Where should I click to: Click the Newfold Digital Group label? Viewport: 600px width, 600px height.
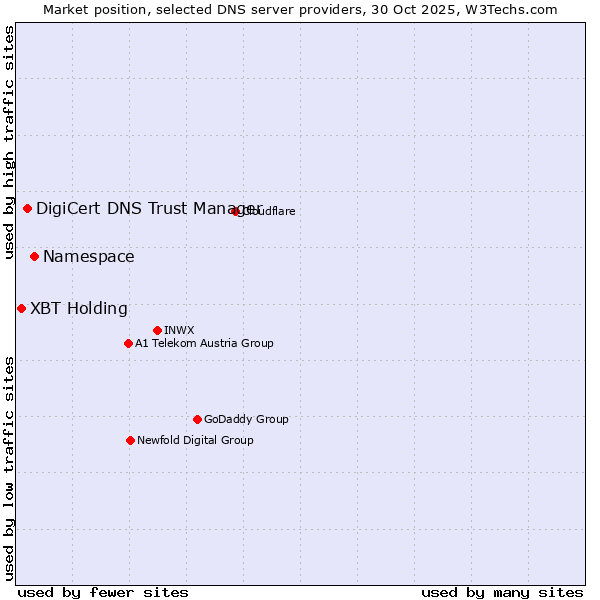tap(195, 440)
